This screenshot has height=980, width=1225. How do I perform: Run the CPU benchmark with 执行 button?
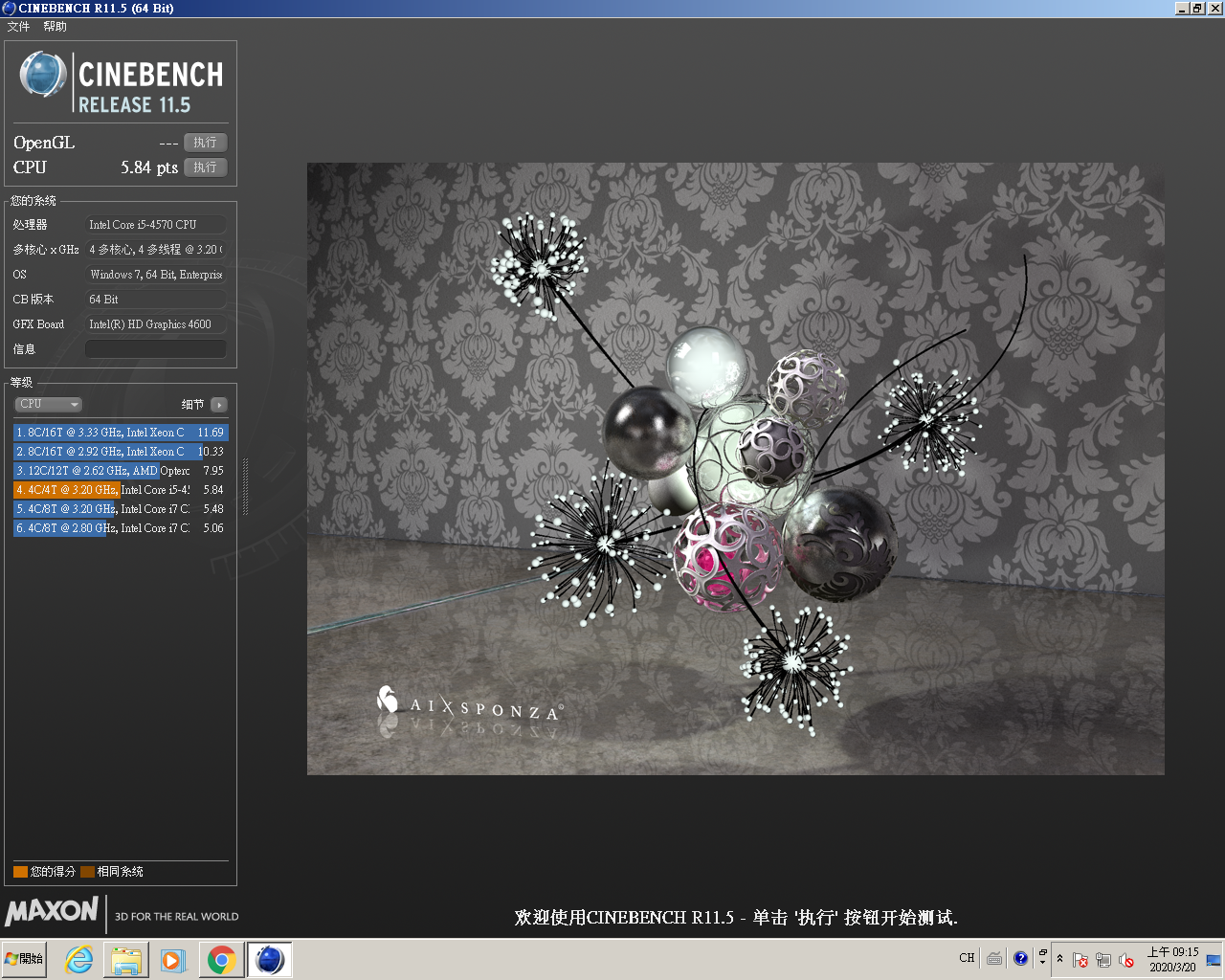coord(205,167)
